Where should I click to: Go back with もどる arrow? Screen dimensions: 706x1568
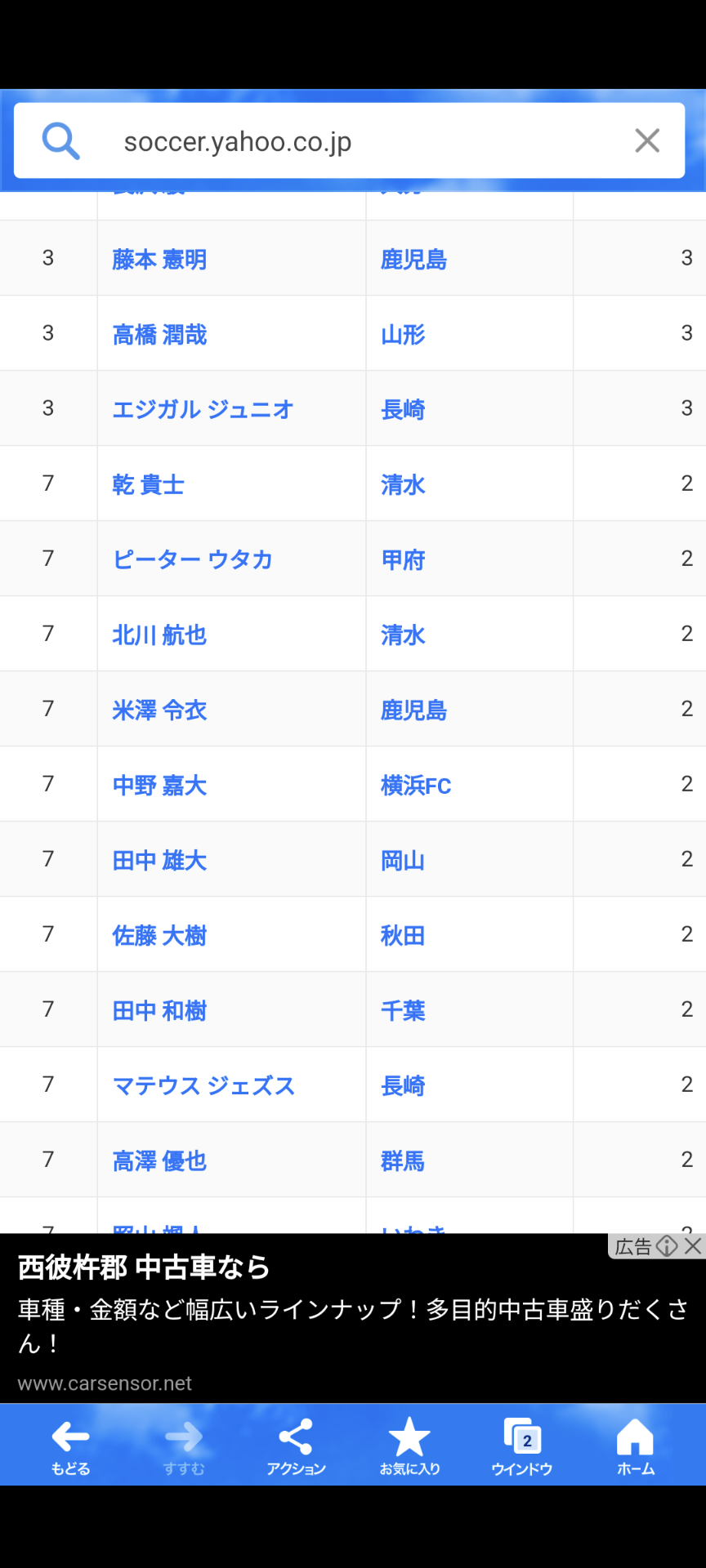[70, 1447]
